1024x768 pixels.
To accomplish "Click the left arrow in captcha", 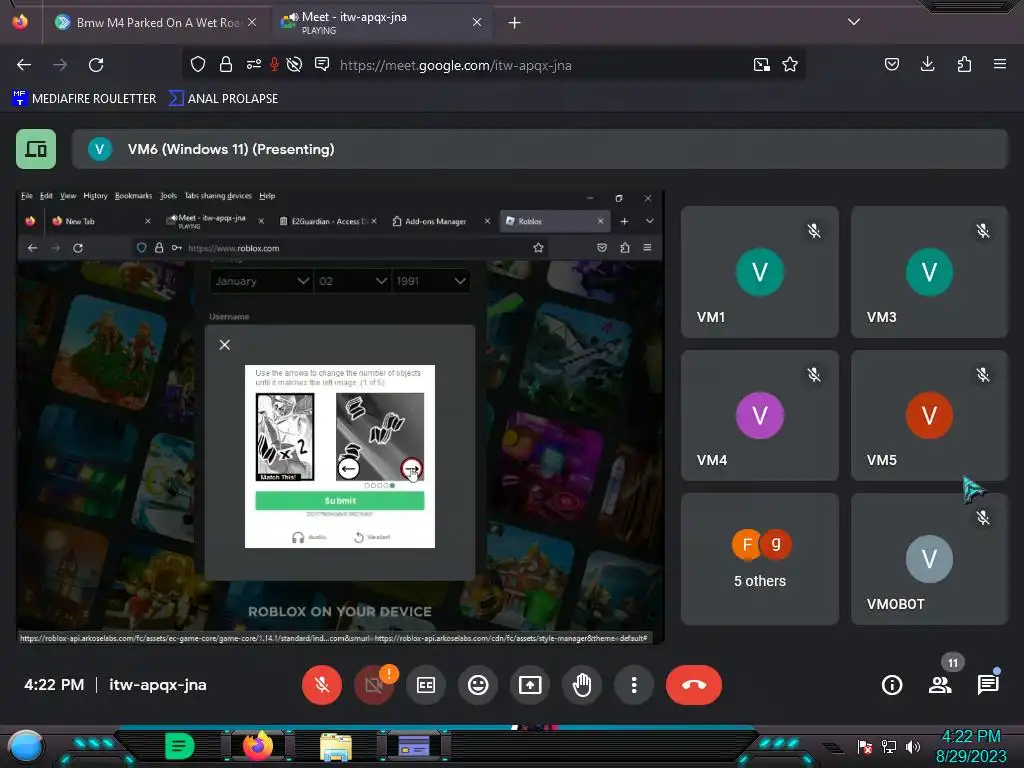I will coord(349,468).
